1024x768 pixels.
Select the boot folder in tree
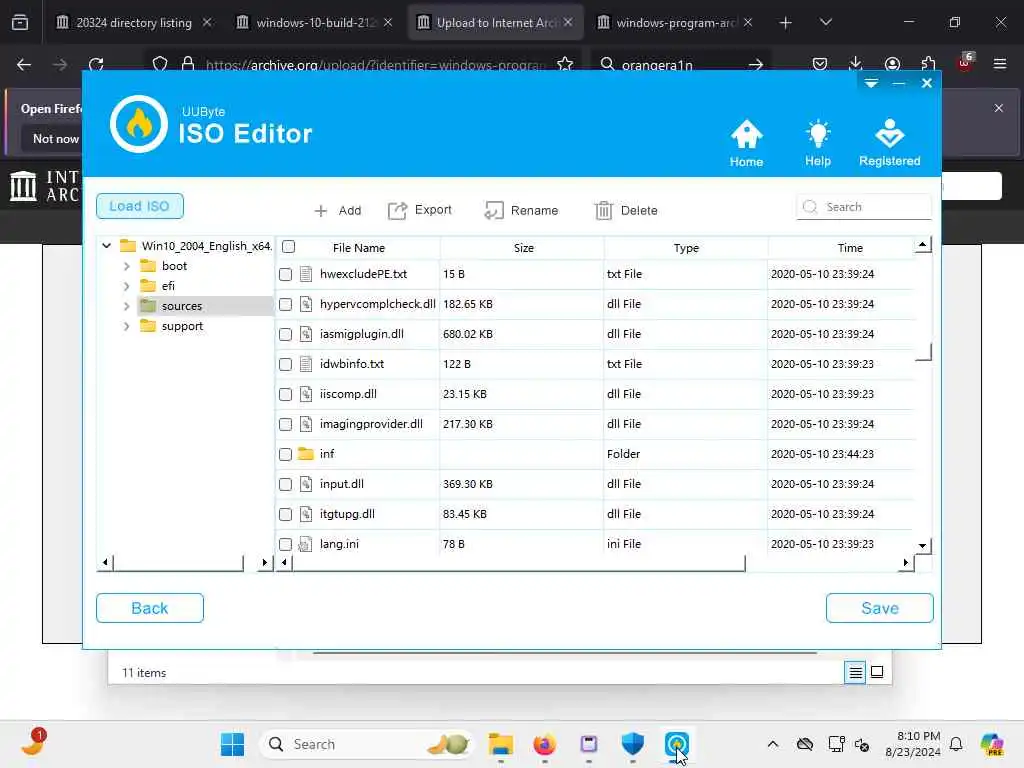174,266
